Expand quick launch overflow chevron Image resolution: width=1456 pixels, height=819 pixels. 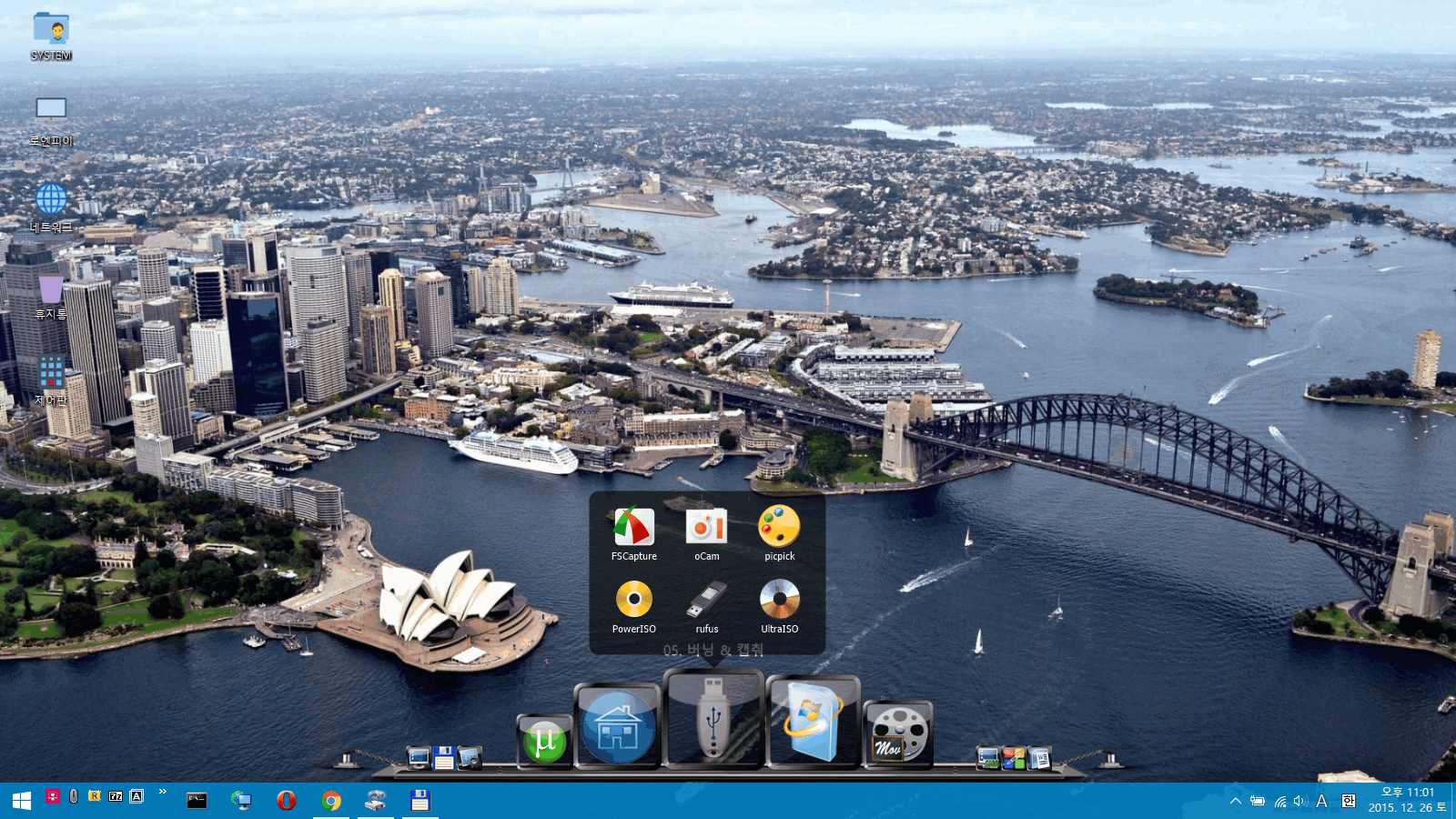[163, 792]
